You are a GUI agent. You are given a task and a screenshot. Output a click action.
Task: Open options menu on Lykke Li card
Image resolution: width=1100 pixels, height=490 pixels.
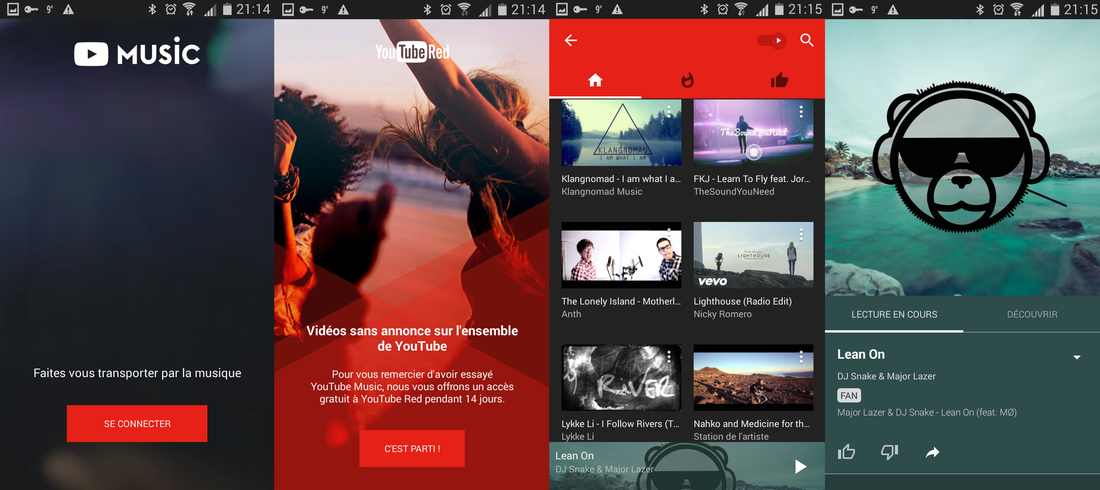tap(669, 357)
